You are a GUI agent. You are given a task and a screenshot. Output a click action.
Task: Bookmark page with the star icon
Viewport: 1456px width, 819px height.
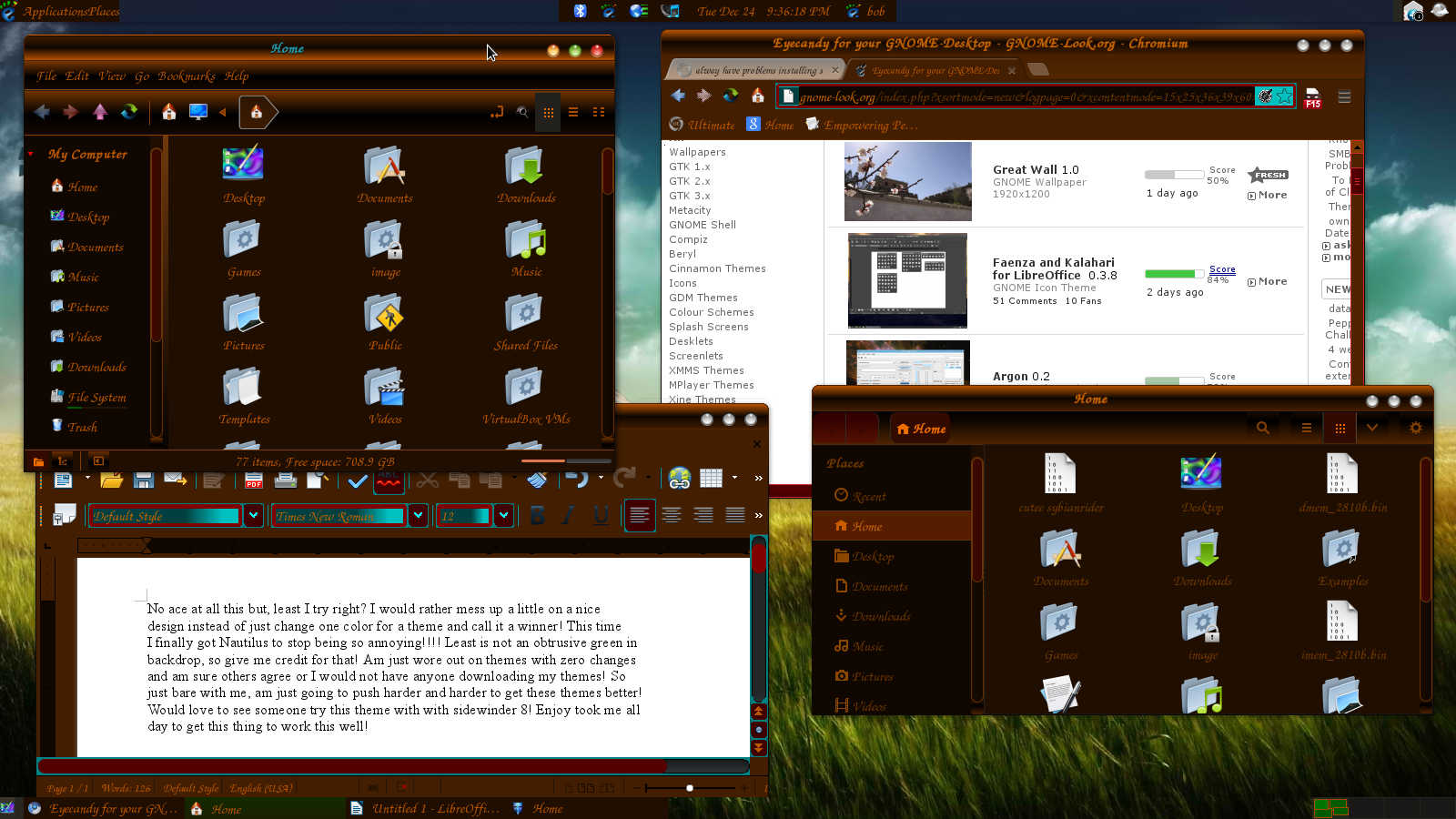(1284, 96)
